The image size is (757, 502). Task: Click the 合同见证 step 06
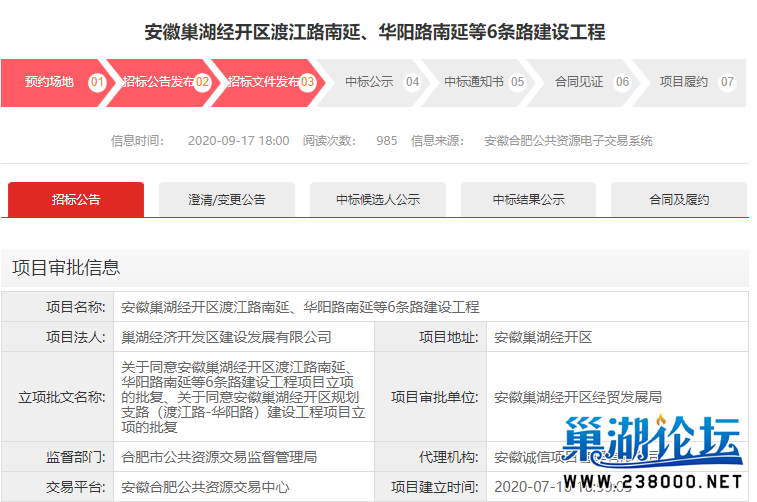pyautogui.click(x=584, y=83)
